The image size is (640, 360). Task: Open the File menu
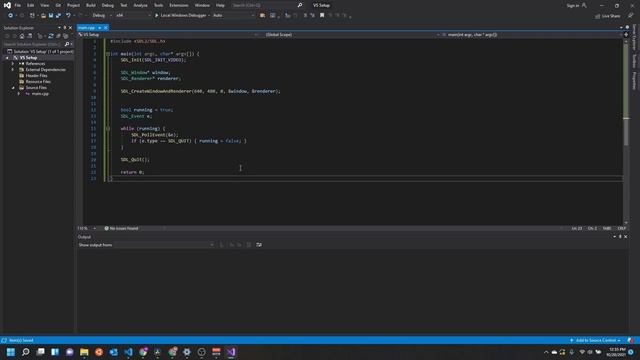18,5
